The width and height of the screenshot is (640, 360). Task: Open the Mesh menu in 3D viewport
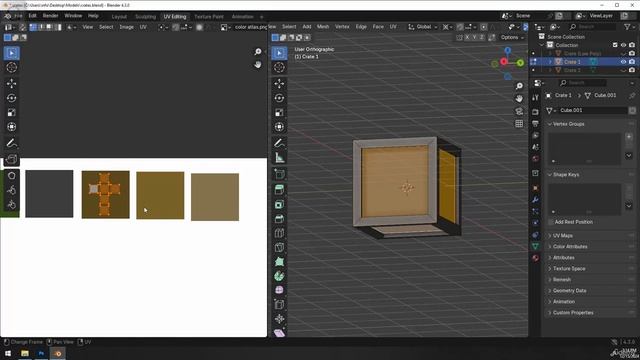(323, 27)
